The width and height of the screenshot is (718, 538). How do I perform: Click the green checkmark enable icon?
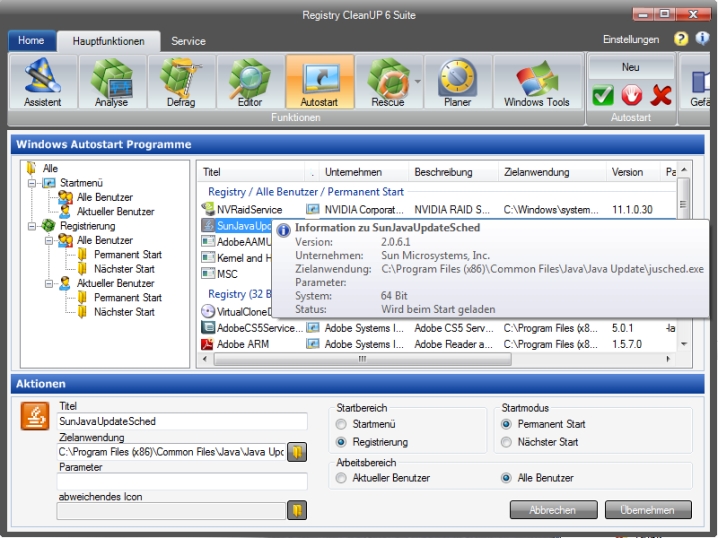(603, 95)
